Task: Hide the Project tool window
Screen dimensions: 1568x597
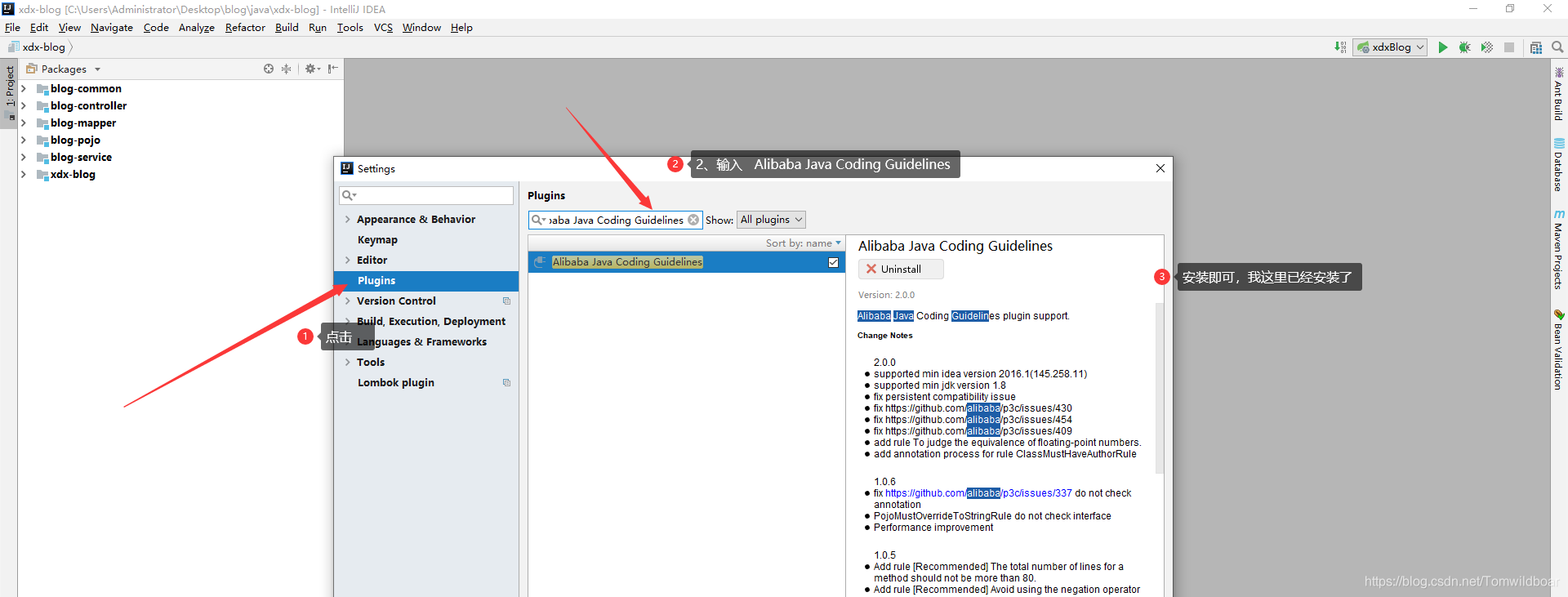Action: [x=332, y=69]
